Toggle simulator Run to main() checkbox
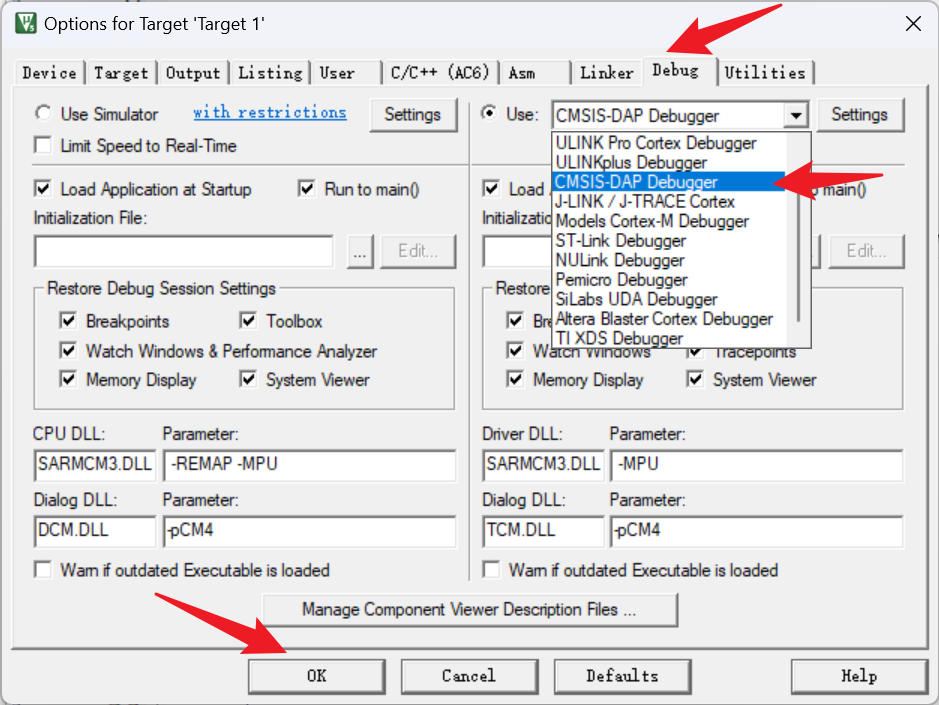 tap(307, 189)
